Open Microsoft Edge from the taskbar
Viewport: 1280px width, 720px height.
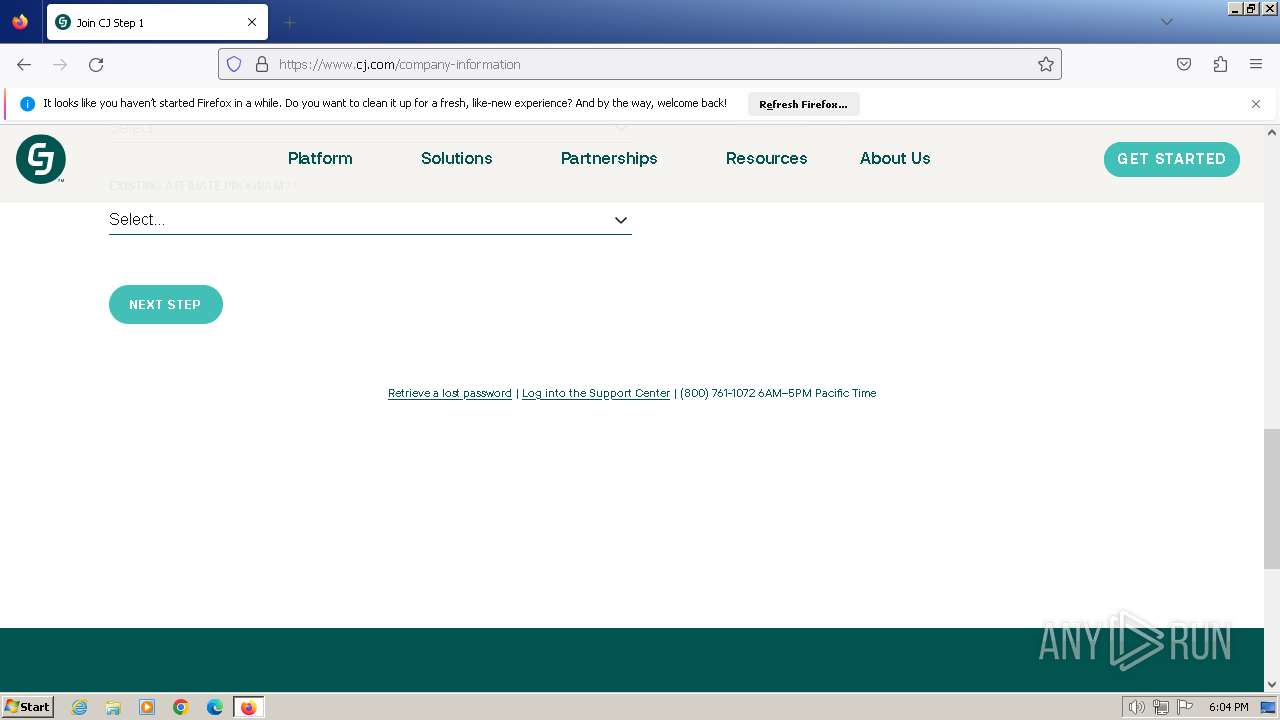tap(215, 707)
